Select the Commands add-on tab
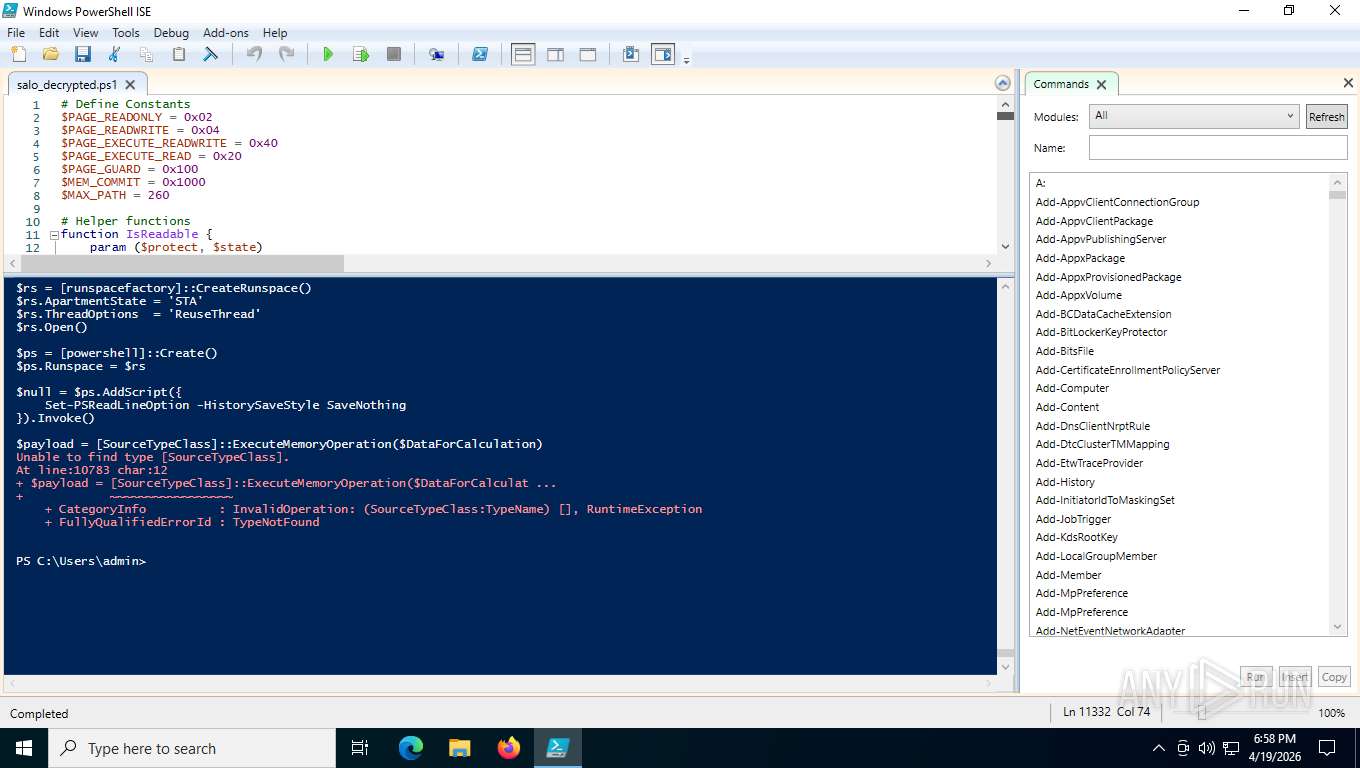The height and width of the screenshot is (768, 1360). [x=1061, y=84]
